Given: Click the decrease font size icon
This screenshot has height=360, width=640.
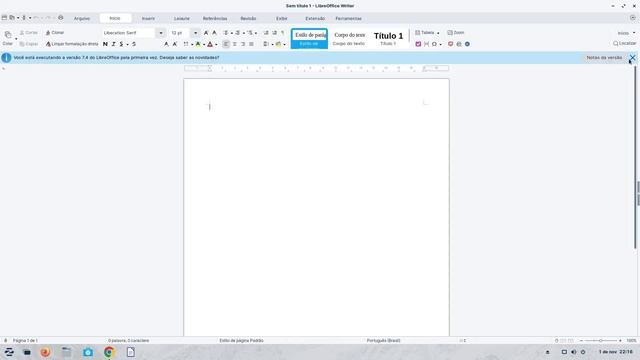Looking at the screenshot, I should tap(214, 33).
